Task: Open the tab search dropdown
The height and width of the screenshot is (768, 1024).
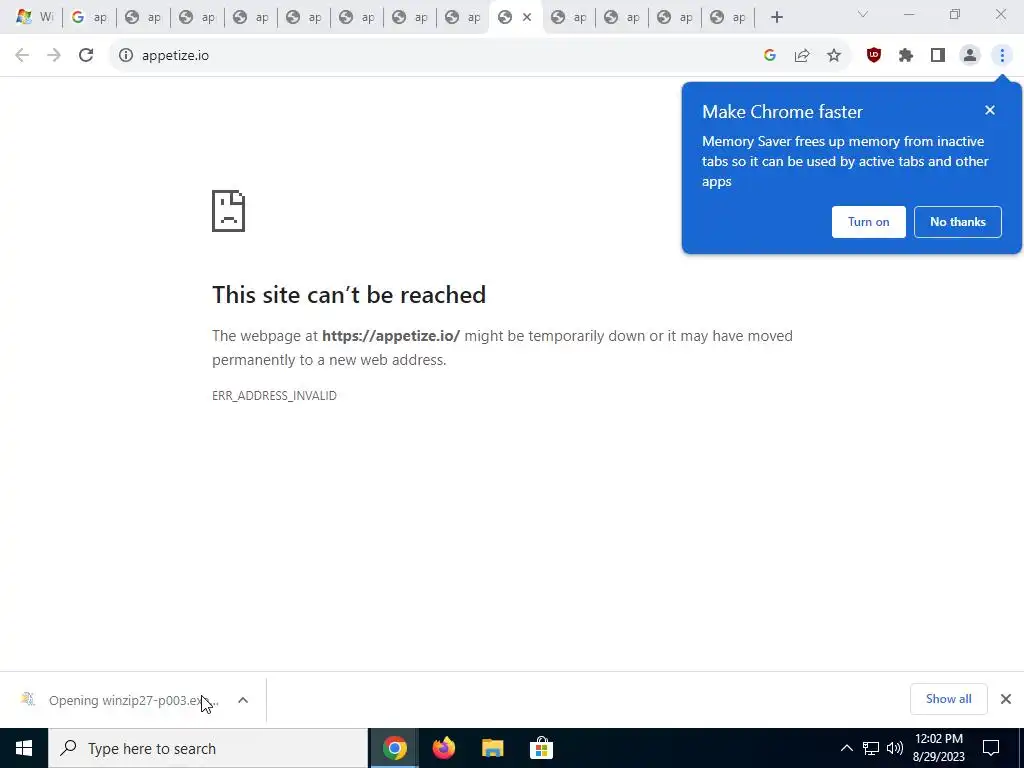Action: pos(863,14)
